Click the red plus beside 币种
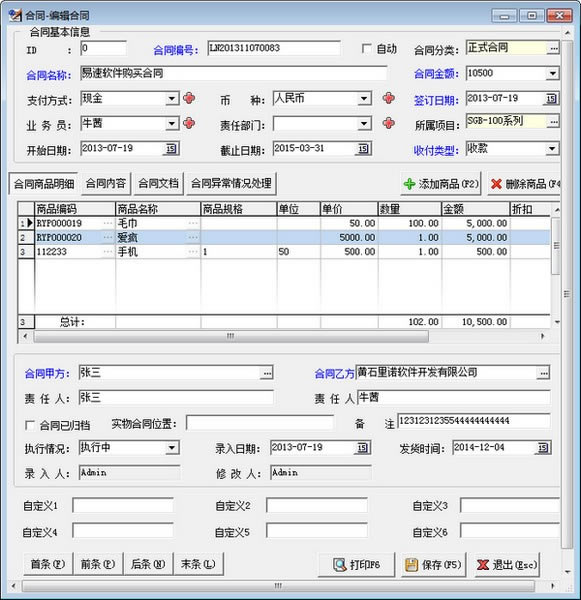 point(388,98)
